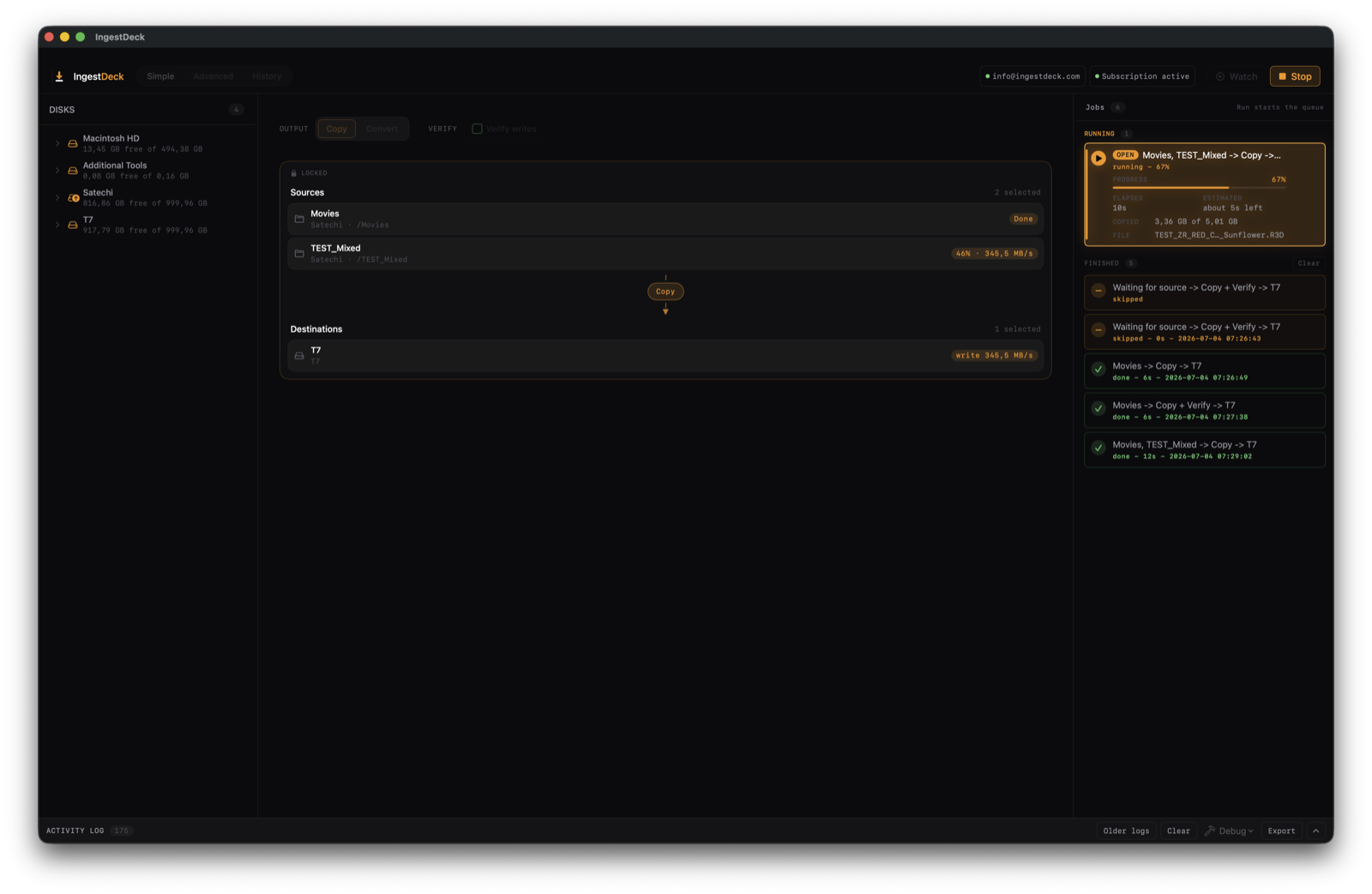This screenshot has width=1372, height=894.
Task: Select the Convert output mode
Action: (382, 129)
